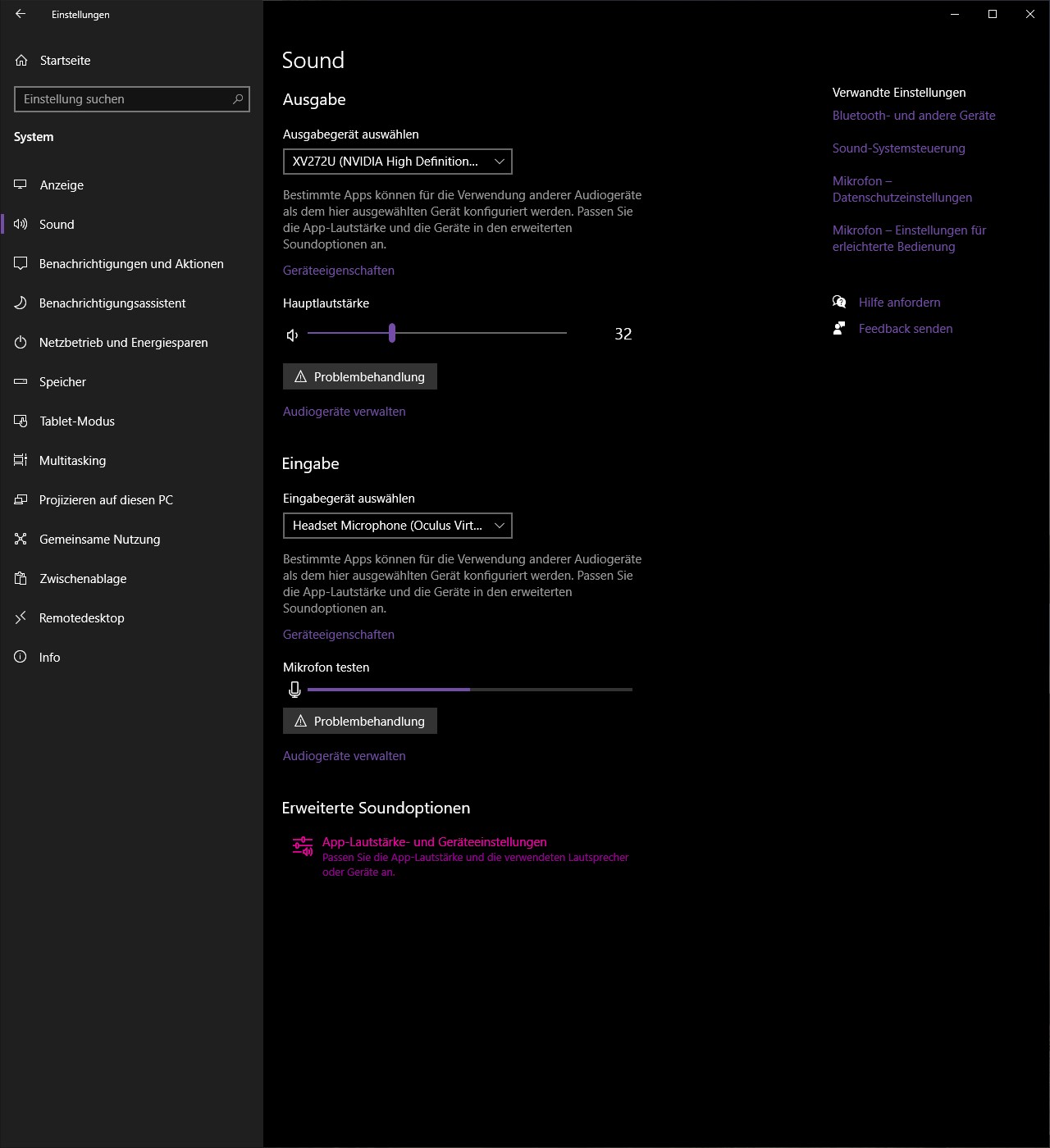Open Anzeige in the sidebar
This screenshot has width=1050, height=1148.
(62, 185)
